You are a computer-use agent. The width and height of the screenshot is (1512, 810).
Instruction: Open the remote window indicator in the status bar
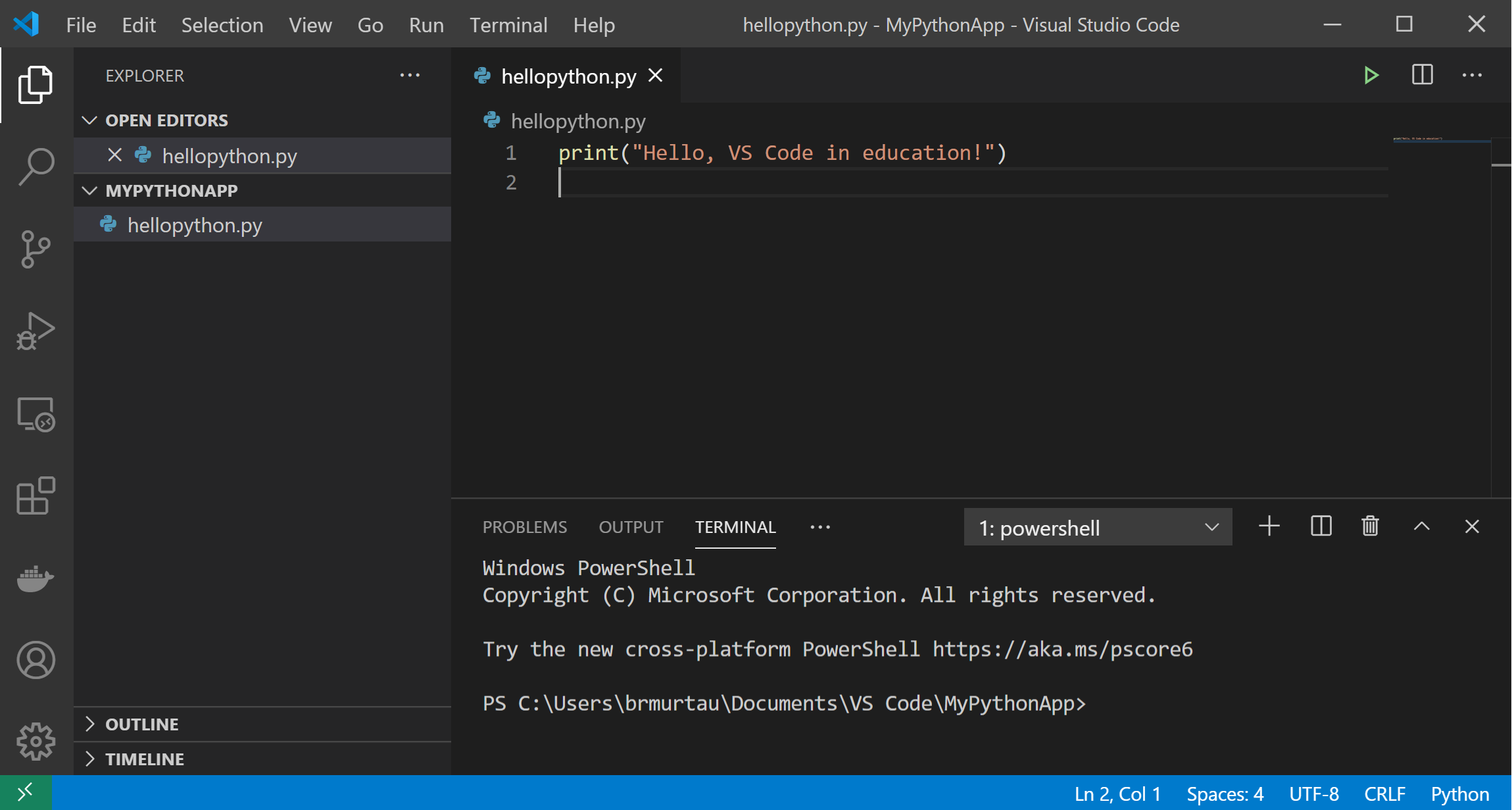click(x=26, y=793)
